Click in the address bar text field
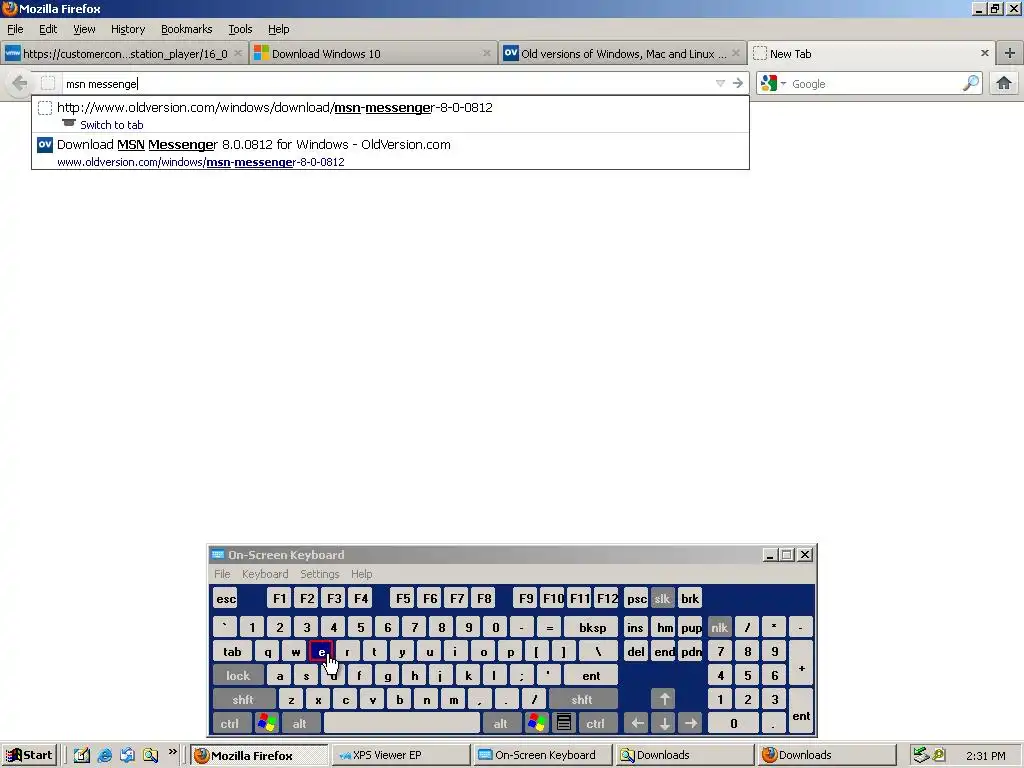1024x768 pixels. point(385,84)
